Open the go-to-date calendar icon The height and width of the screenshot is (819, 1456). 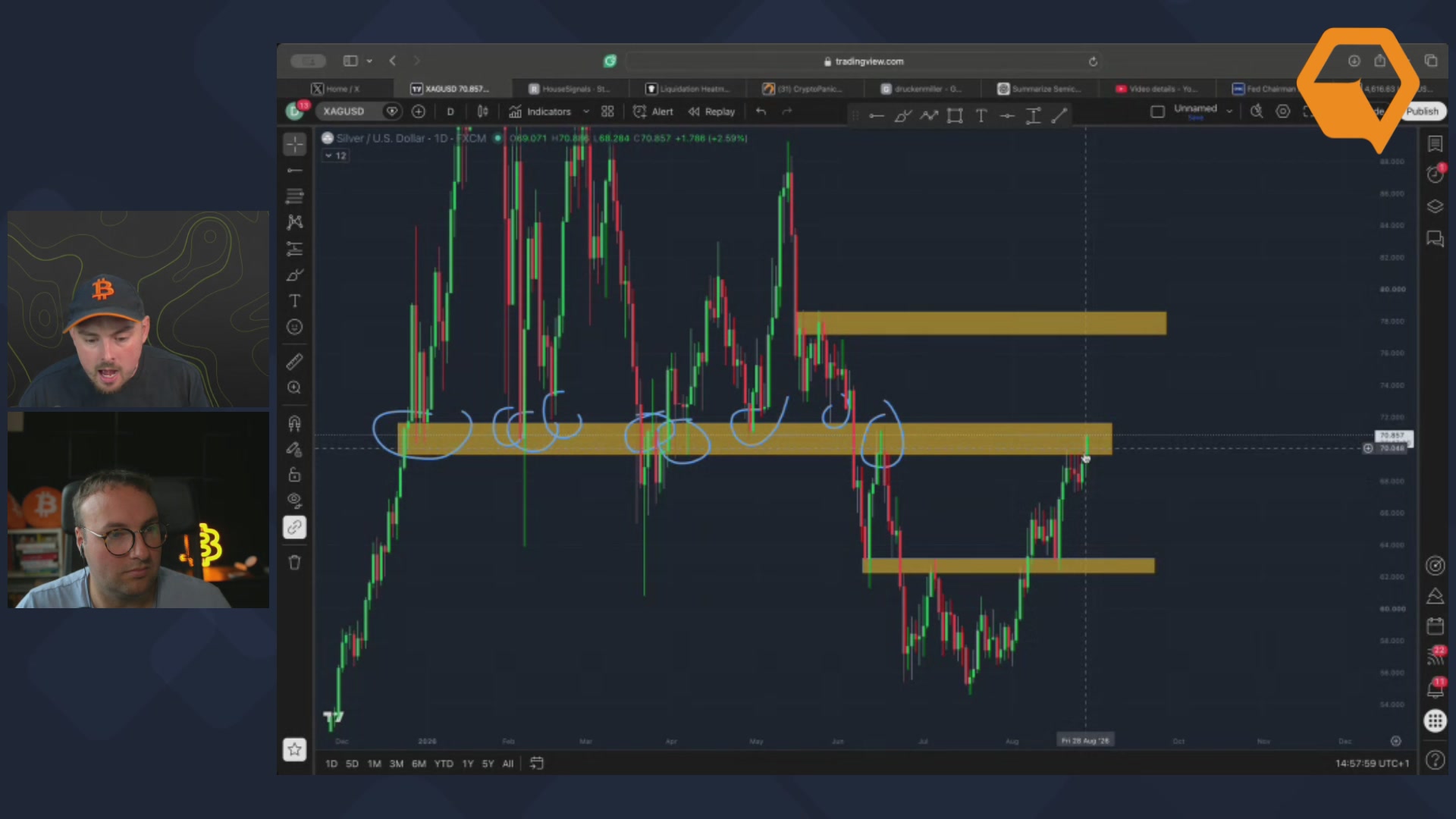537,763
